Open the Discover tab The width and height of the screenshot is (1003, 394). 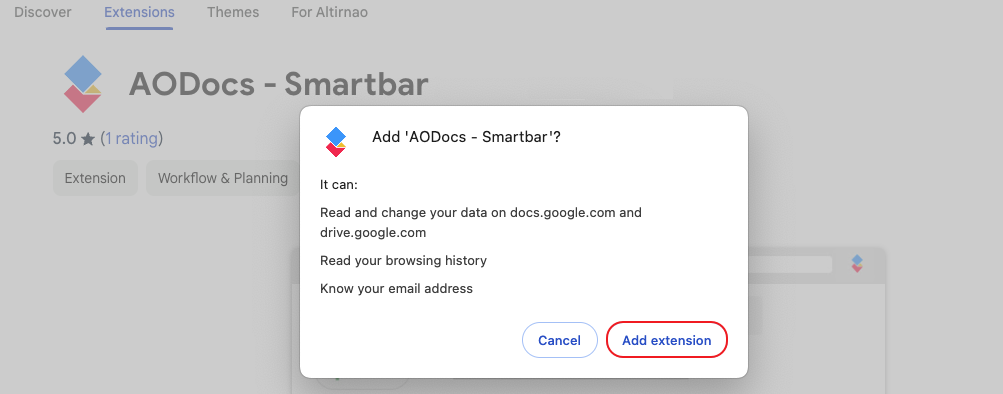coord(43,12)
